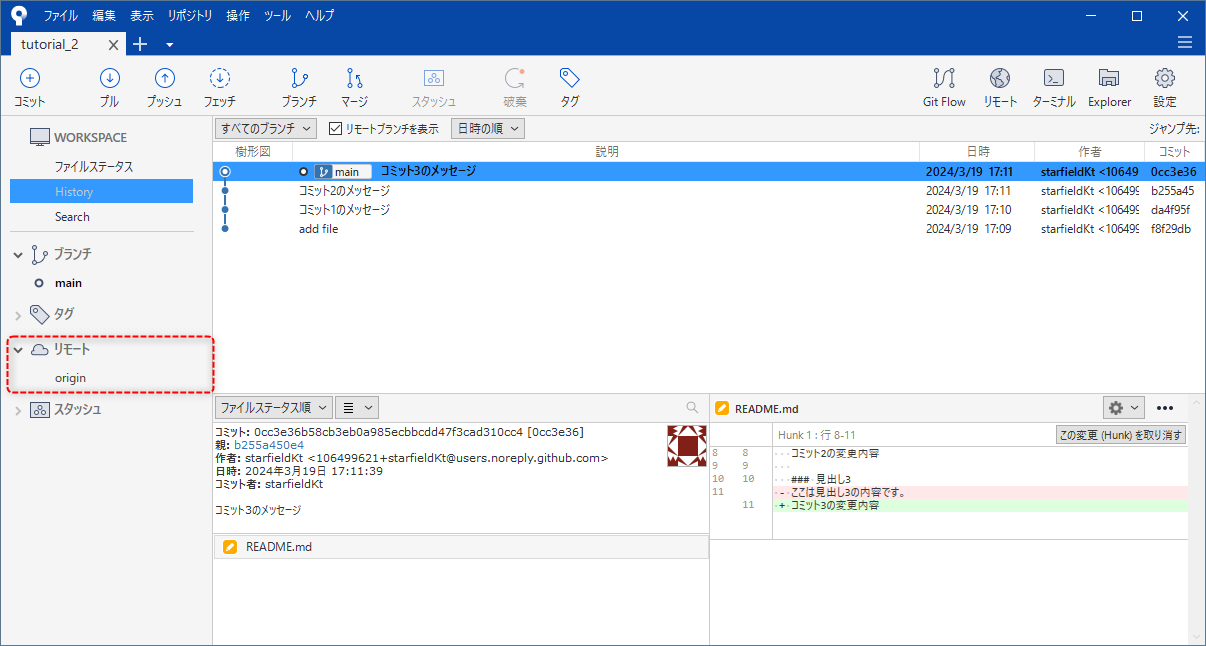1206x646 pixels.
Task: Select commit 'コミット3のメッセージ' row
Action: (709, 171)
